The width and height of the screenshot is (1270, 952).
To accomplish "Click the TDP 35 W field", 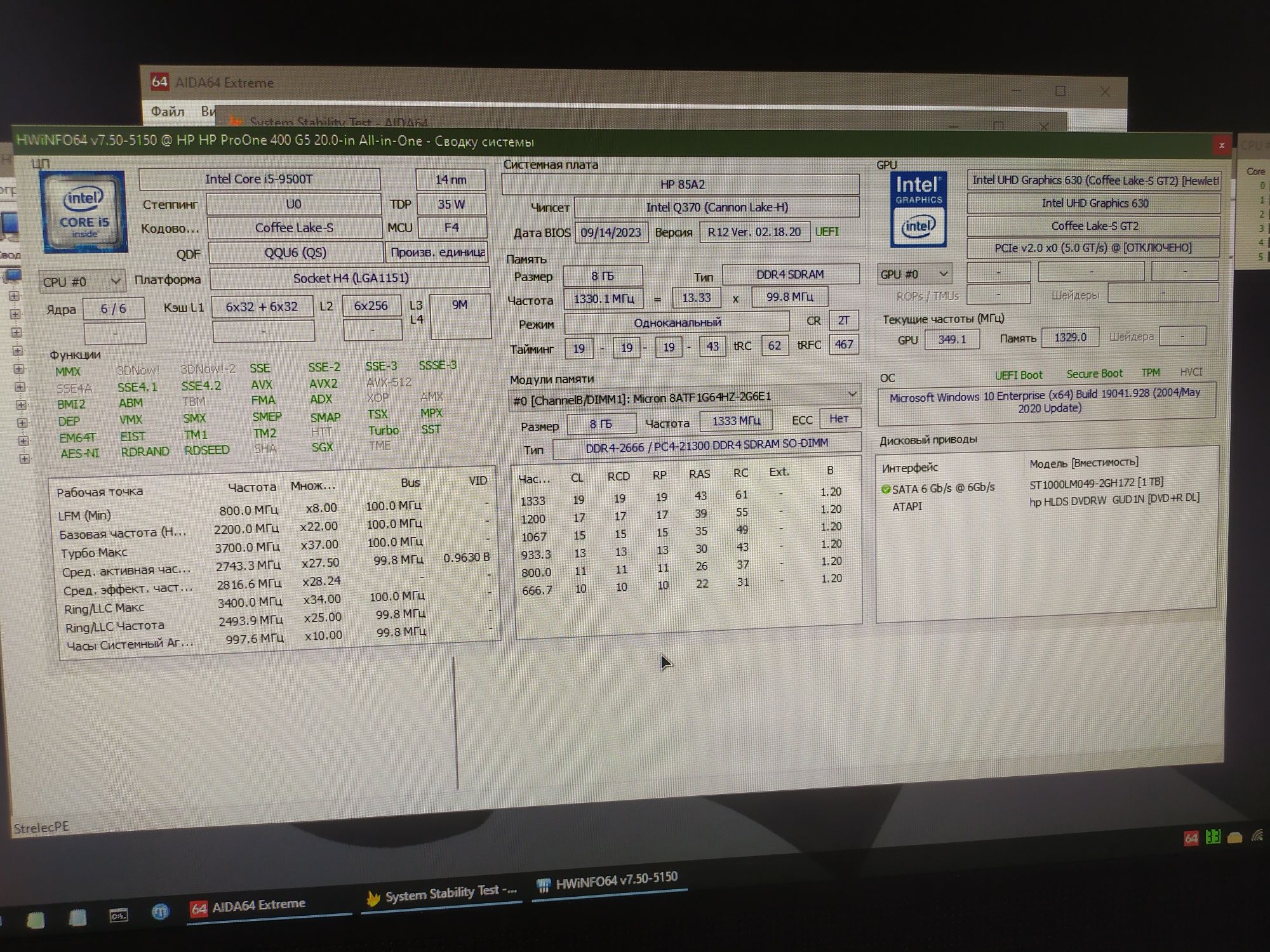I will (451, 204).
